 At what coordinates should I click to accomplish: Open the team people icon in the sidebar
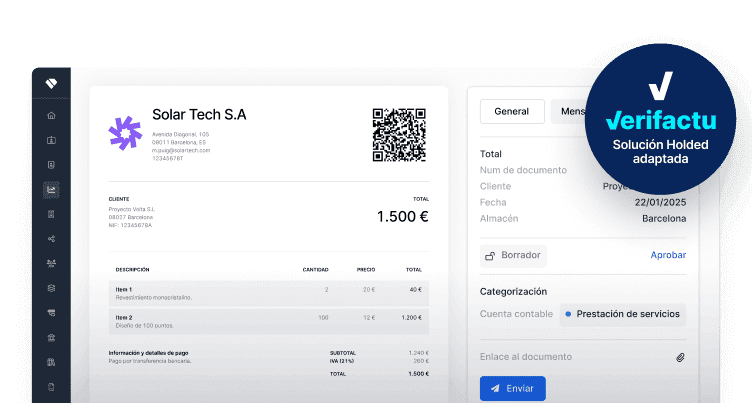51,263
